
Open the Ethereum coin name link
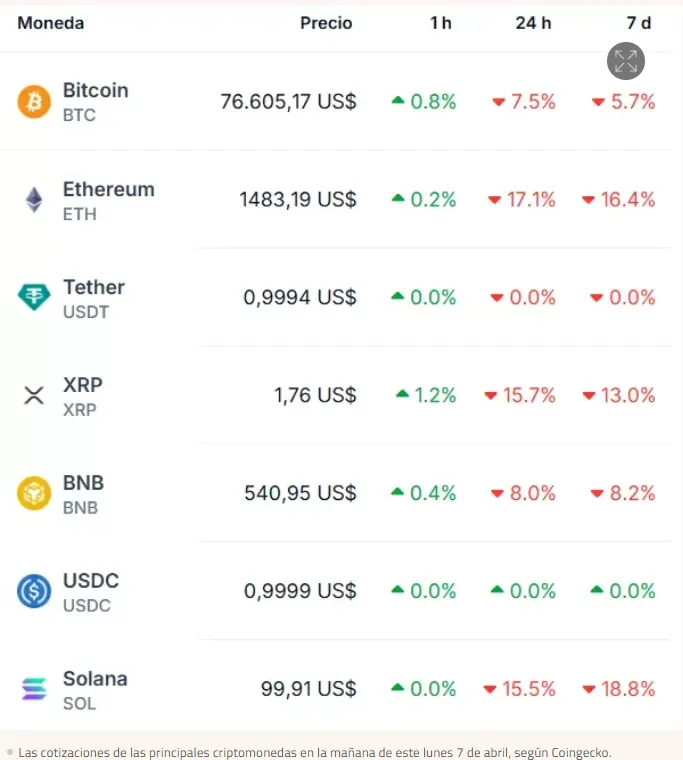click(109, 189)
